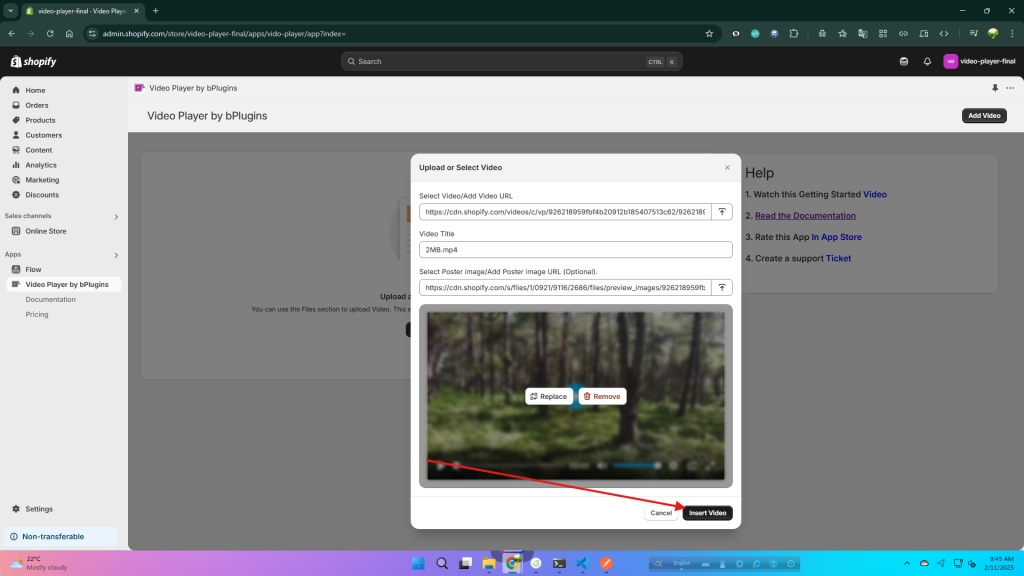
Task: Replace the selected video preview
Action: [x=549, y=397]
